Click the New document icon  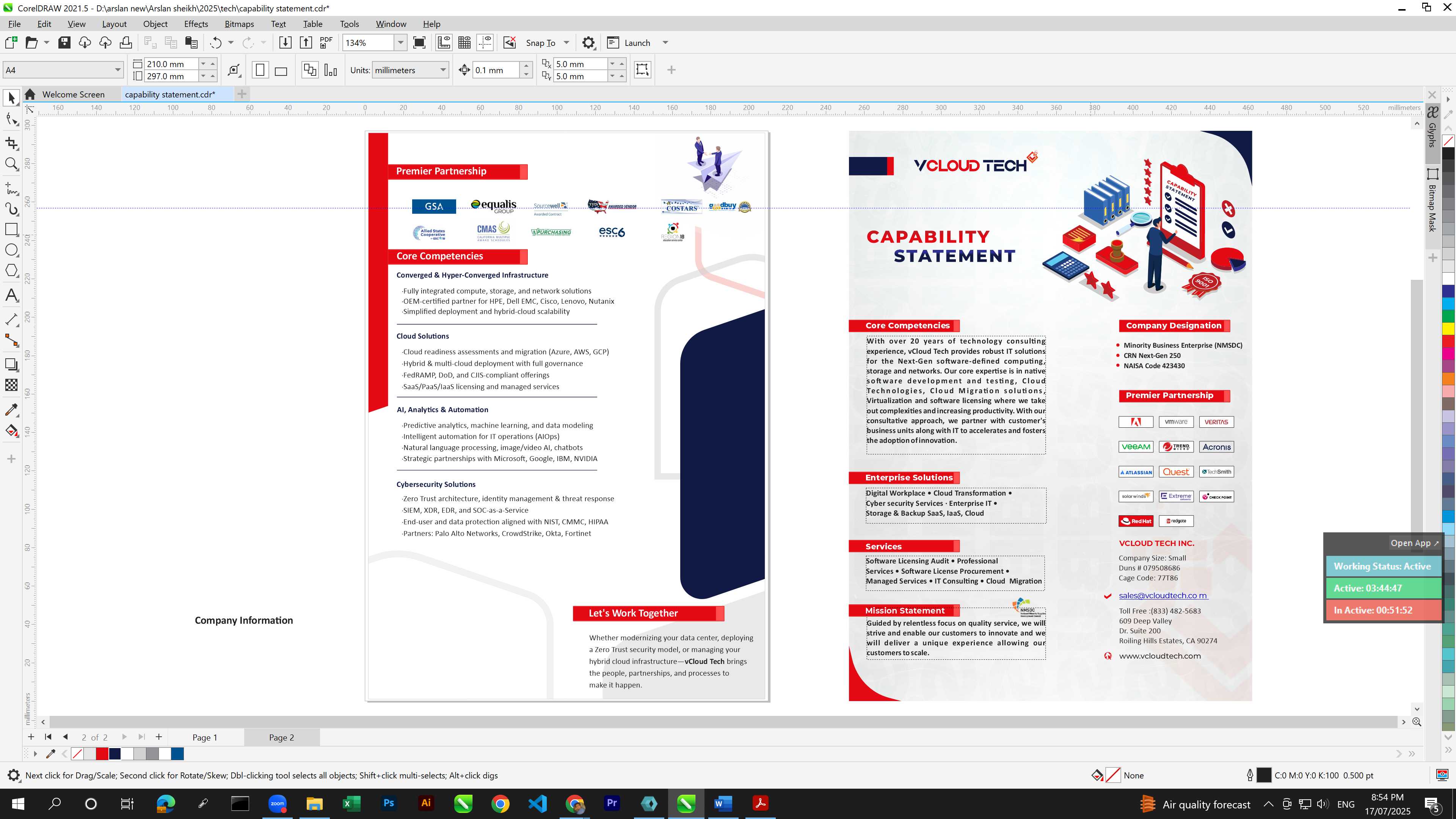[11, 42]
